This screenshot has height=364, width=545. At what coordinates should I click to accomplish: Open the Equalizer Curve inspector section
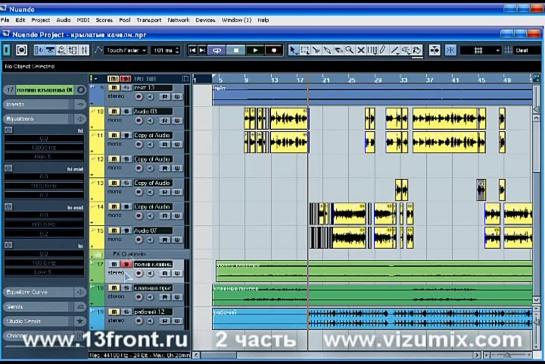(44, 292)
